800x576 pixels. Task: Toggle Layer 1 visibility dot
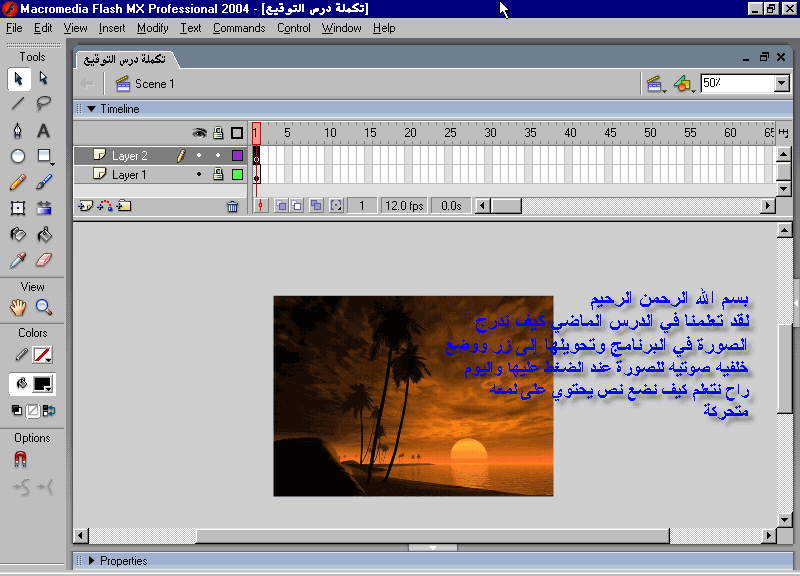click(x=199, y=174)
